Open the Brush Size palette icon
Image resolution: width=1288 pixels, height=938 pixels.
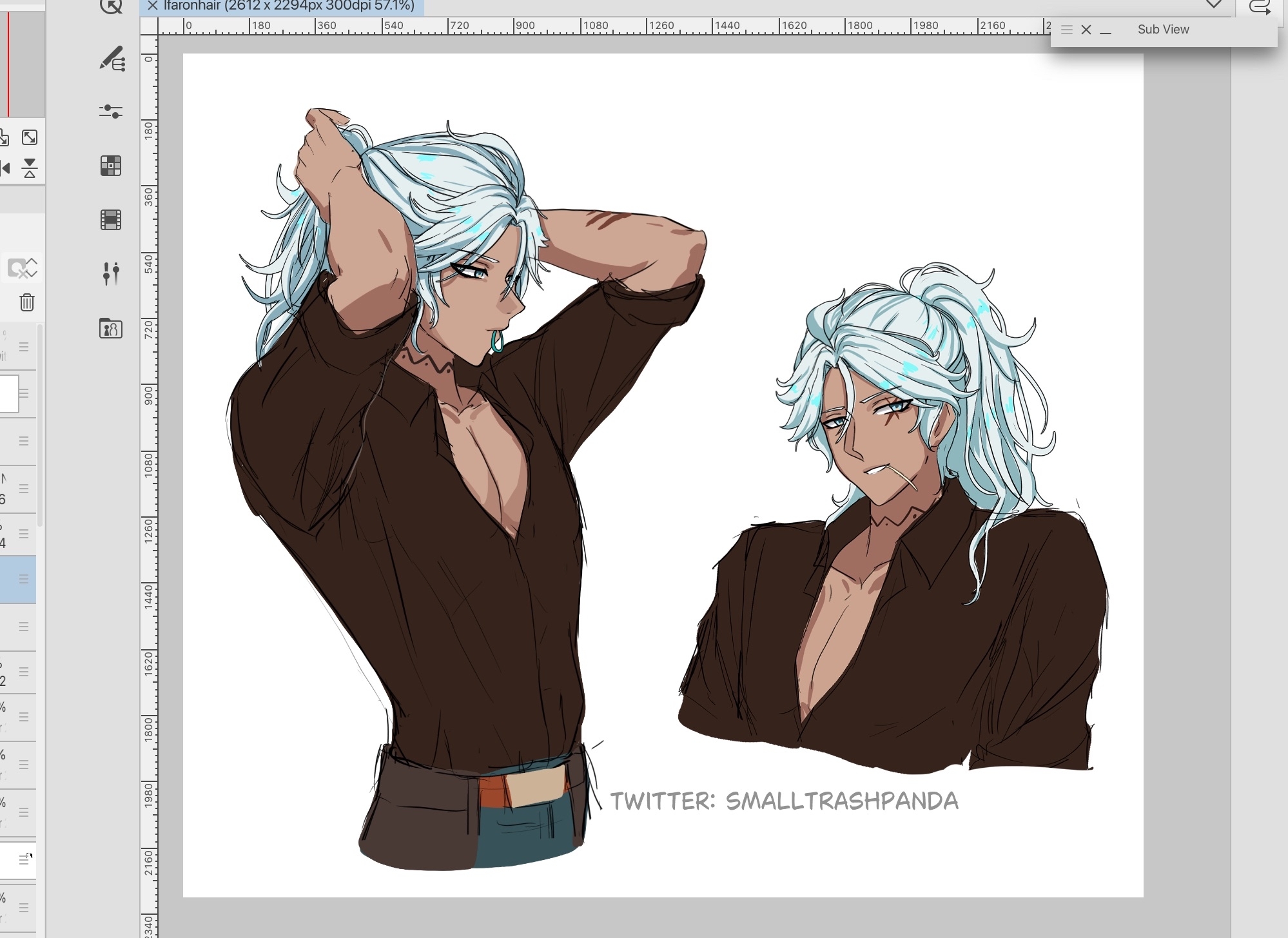coord(111,273)
